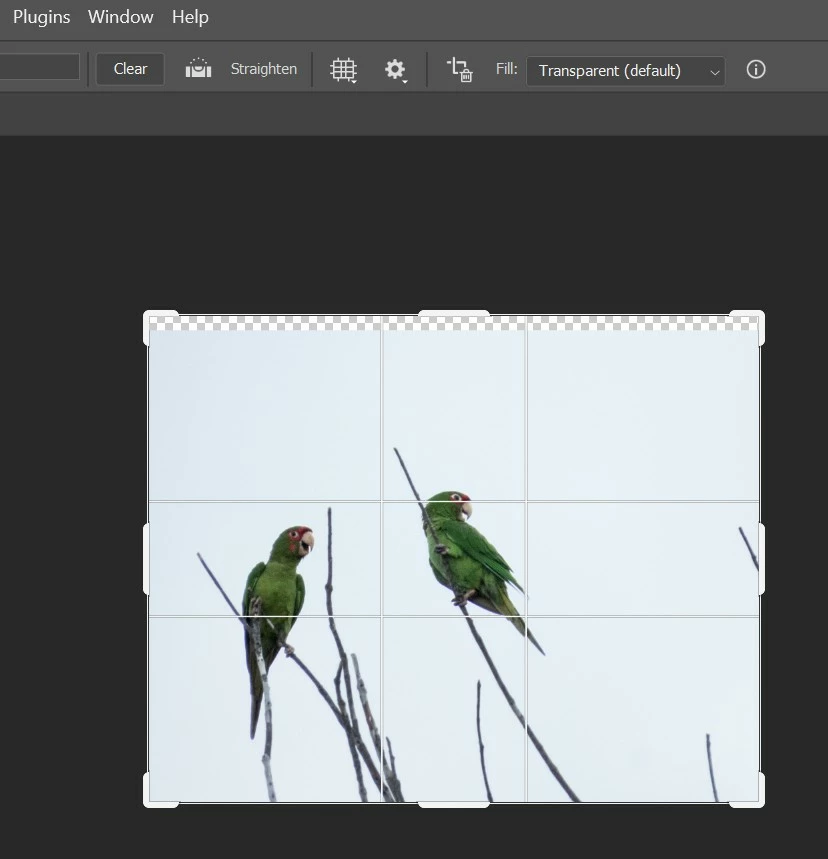
Task: Open additional crop settings gear
Action: pos(395,70)
